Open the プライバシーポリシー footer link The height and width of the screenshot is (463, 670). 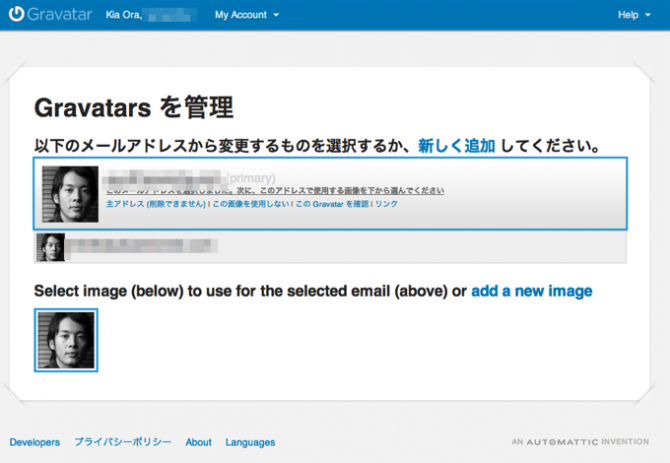coord(123,442)
